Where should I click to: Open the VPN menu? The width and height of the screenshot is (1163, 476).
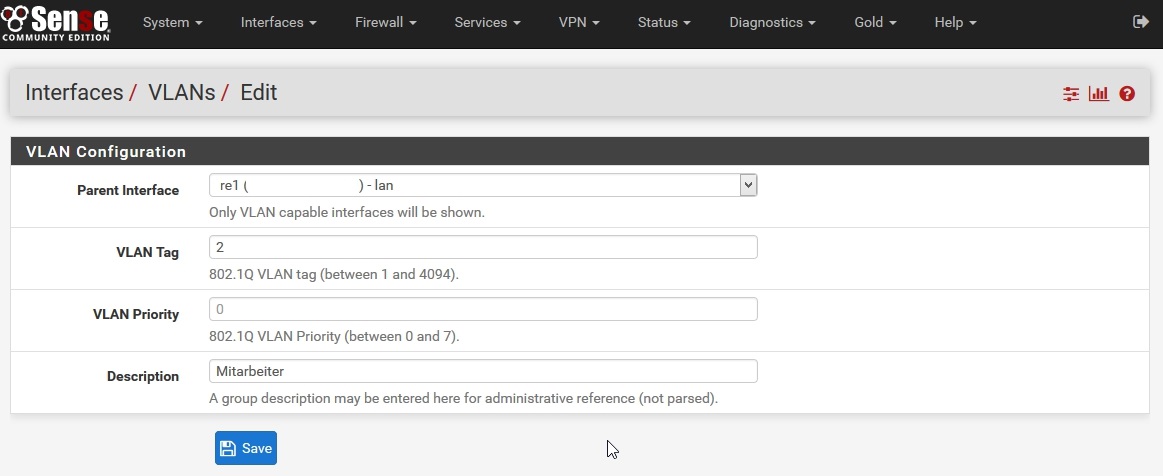pos(579,22)
